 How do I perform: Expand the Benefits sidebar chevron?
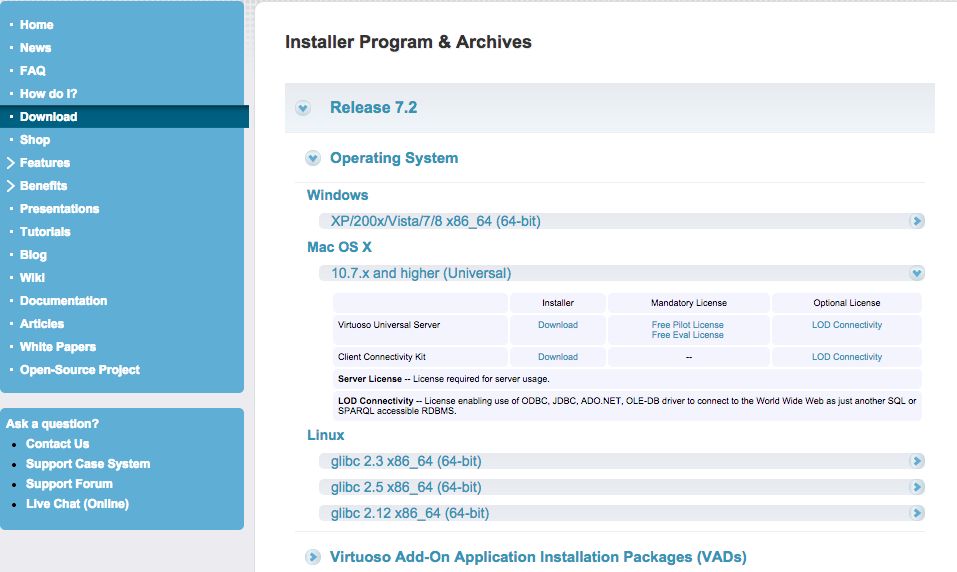point(10,186)
